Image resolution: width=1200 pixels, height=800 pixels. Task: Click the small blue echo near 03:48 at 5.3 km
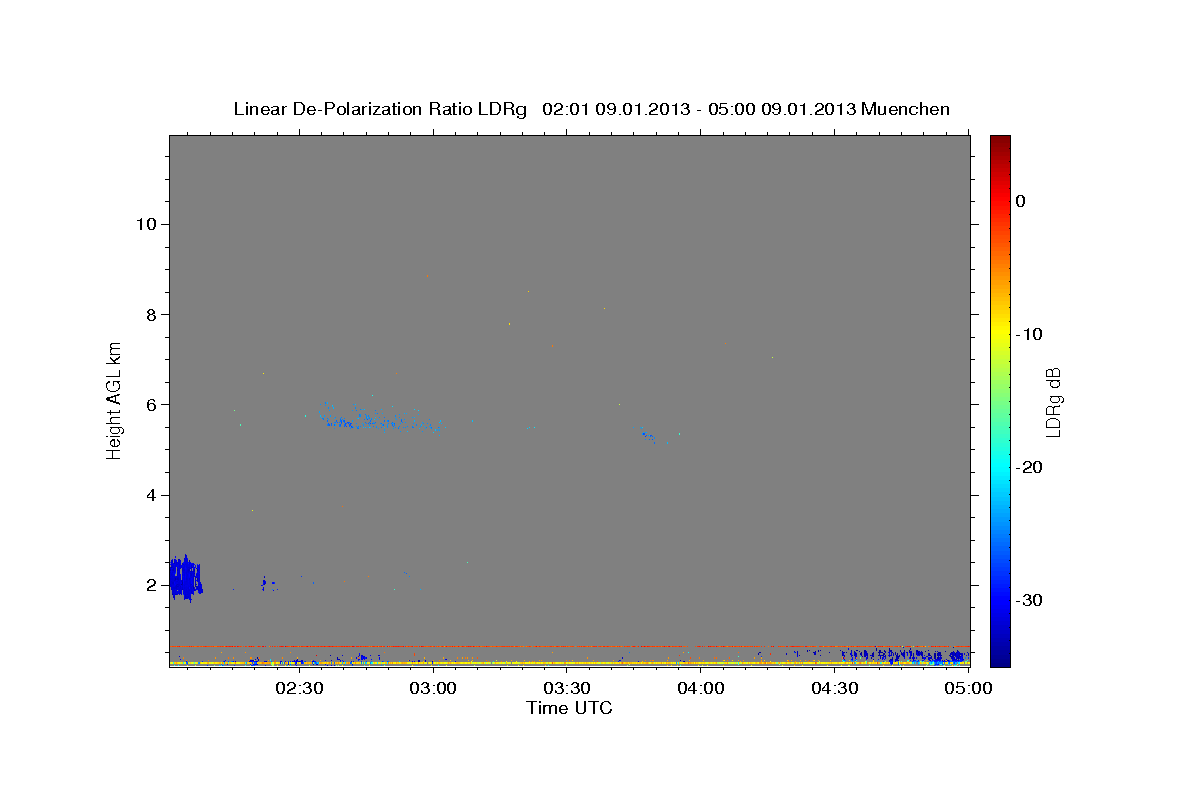(649, 437)
